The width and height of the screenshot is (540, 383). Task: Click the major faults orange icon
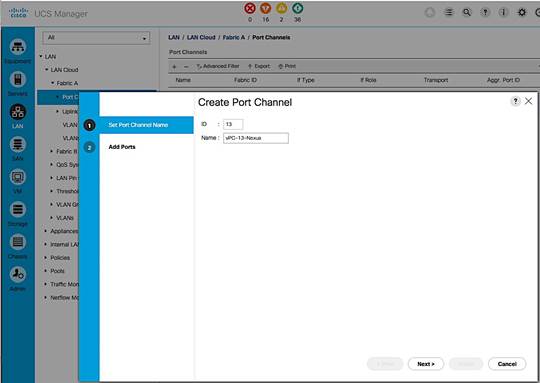pyautogui.click(x=266, y=8)
